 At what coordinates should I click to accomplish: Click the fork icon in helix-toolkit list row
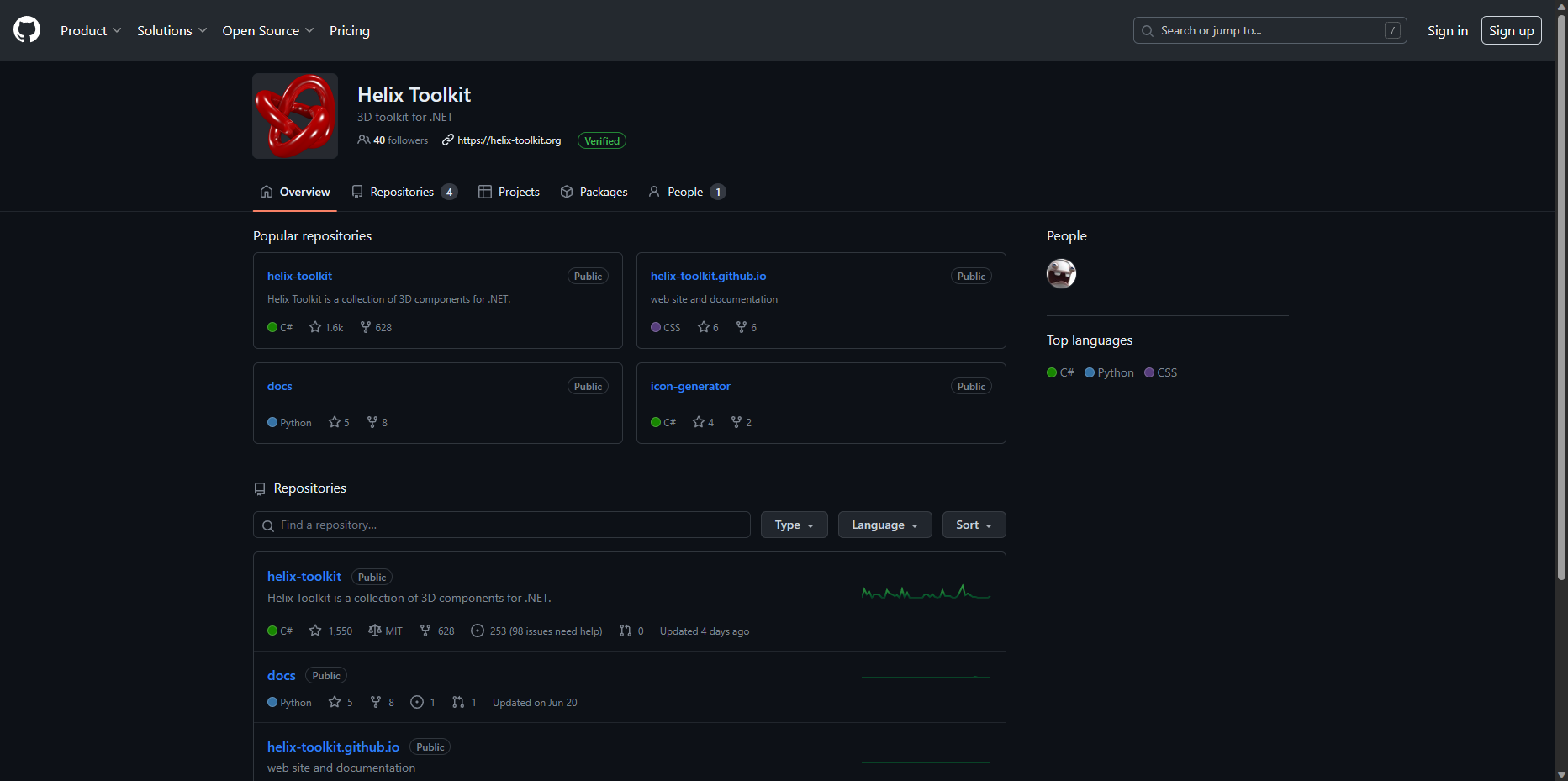pos(425,631)
